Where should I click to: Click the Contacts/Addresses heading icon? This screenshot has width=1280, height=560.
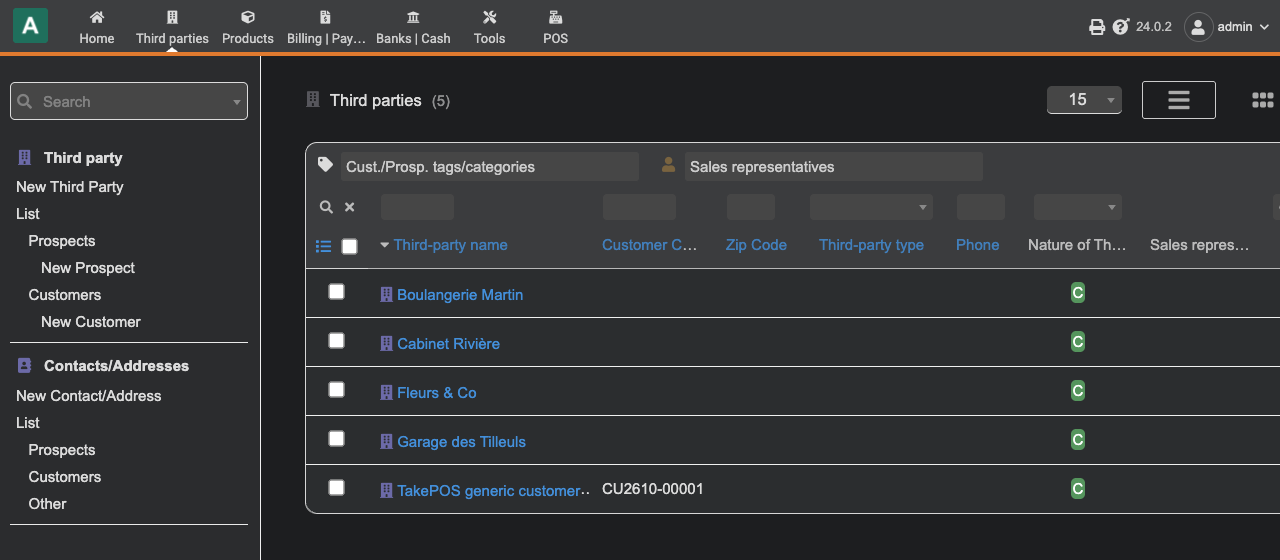(x=25, y=366)
